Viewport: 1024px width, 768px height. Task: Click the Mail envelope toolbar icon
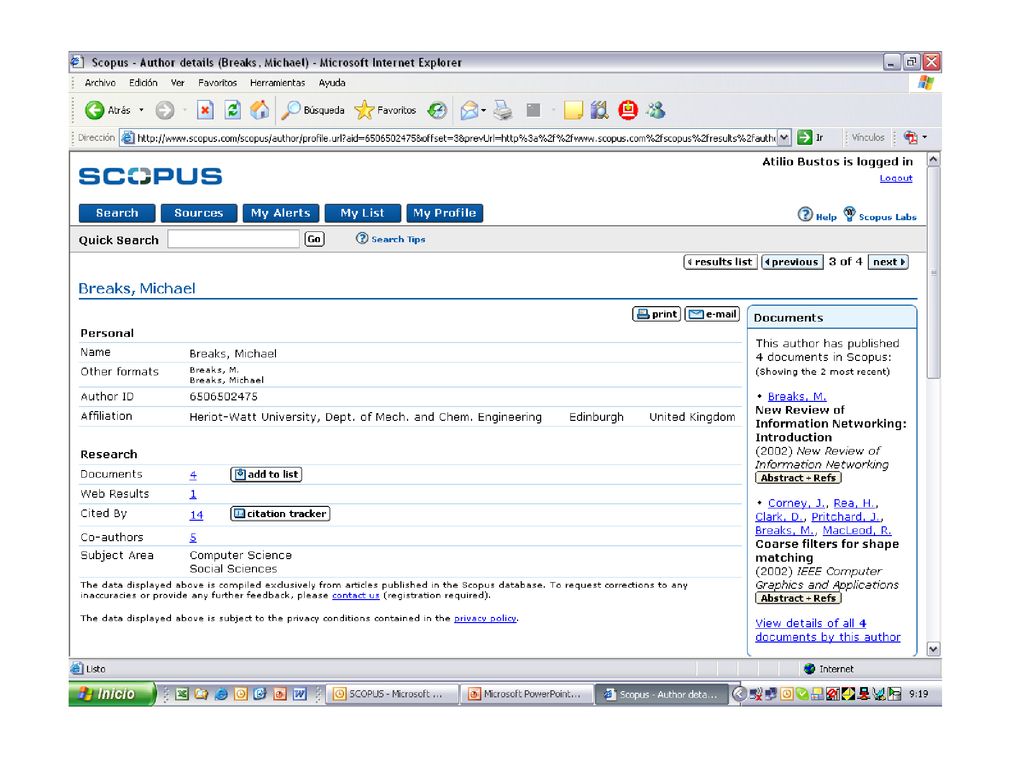pyautogui.click(x=469, y=110)
